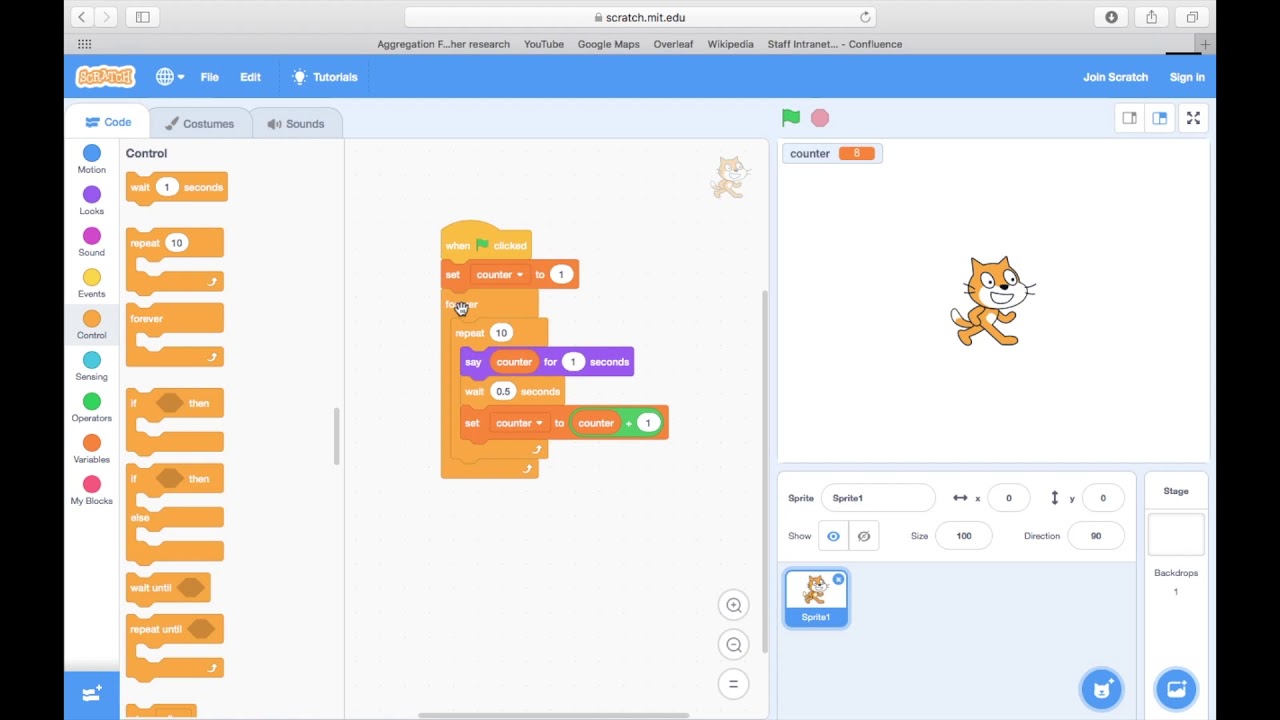Switch to the Costumes tab
Image resolution: width=1280 pixels, height=720 pixels.
click(x=198, y=124)
